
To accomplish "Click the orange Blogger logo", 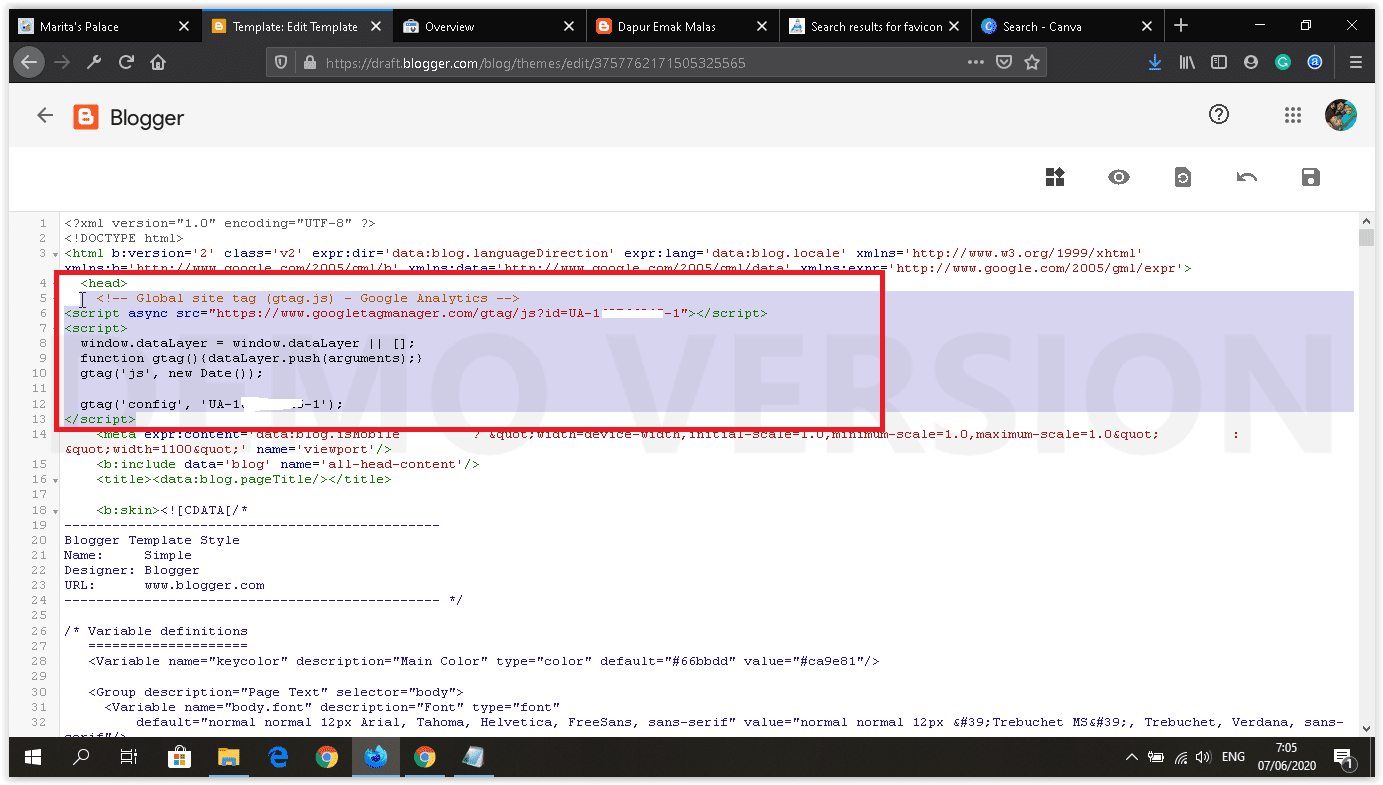I will point(86,117).
